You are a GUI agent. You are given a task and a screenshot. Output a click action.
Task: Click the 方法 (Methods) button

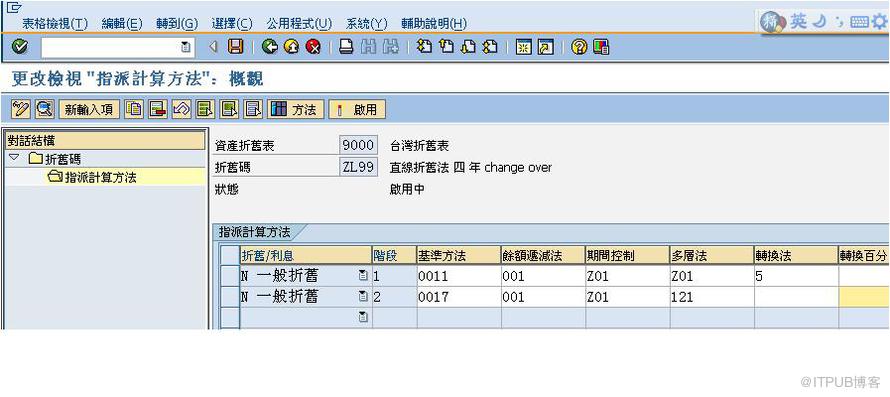tap(295, 109)
